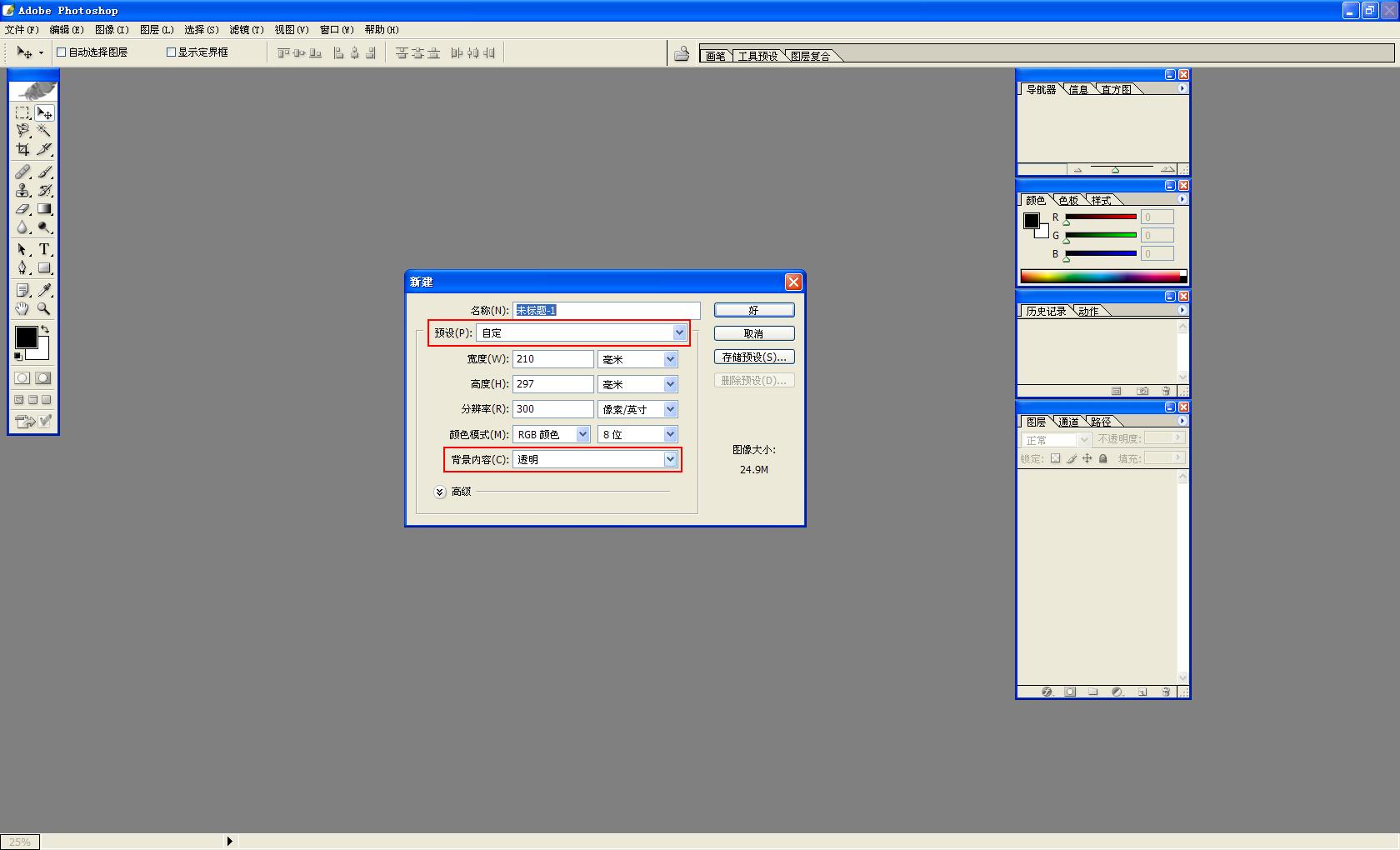Switch to the 通道 tab
The width and height of the screenshot is (1400, 850).
(x=1068, y=422)
